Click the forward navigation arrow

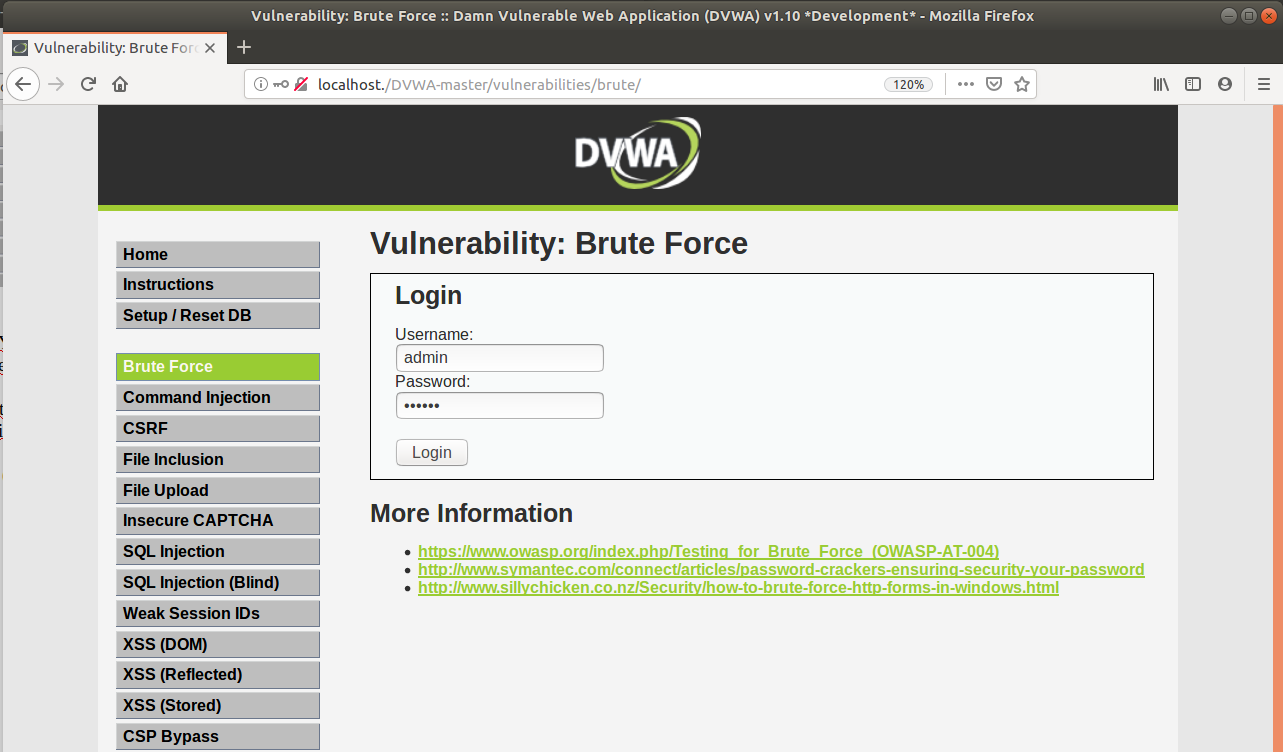[x=56, y=84]
